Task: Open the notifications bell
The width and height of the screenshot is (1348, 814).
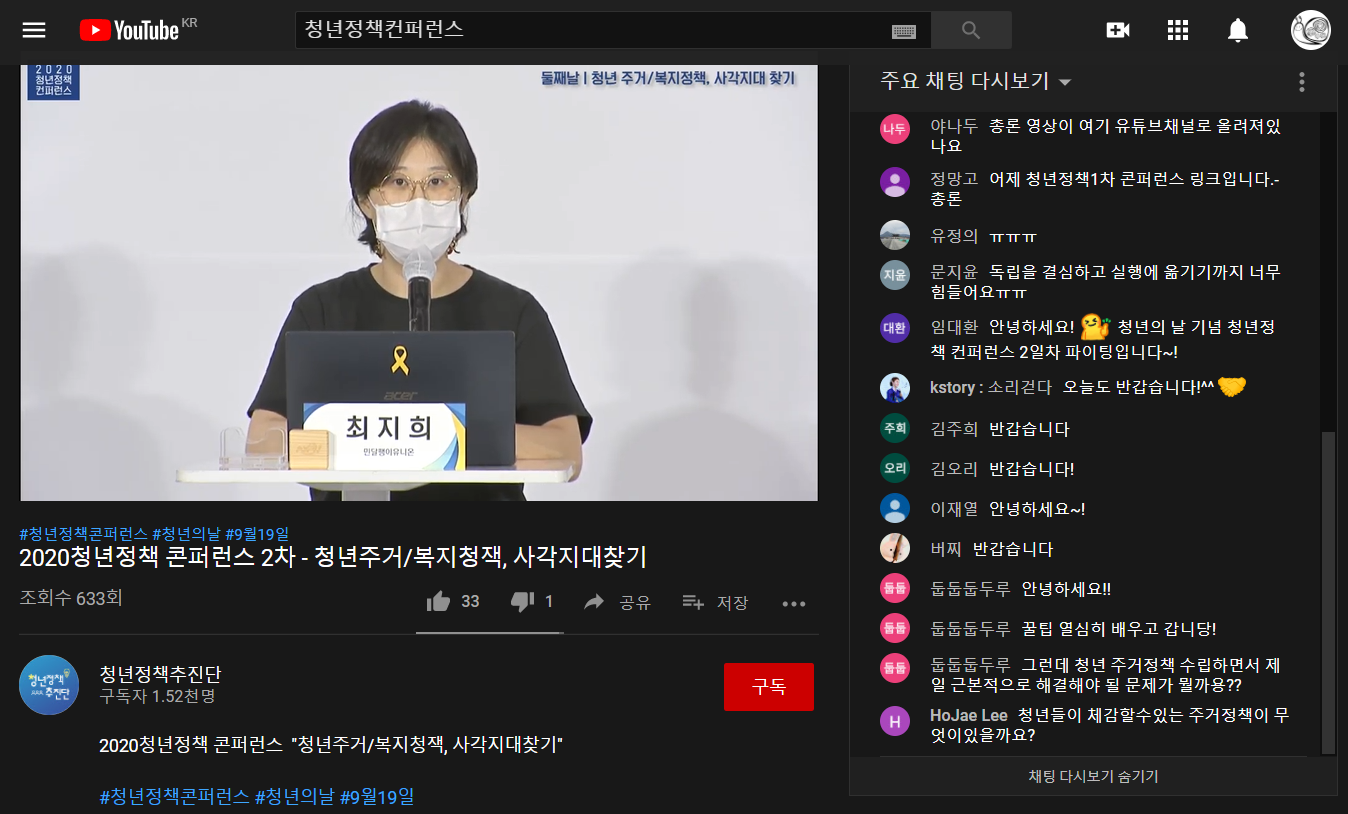Action: click(x=1238, y=30)
